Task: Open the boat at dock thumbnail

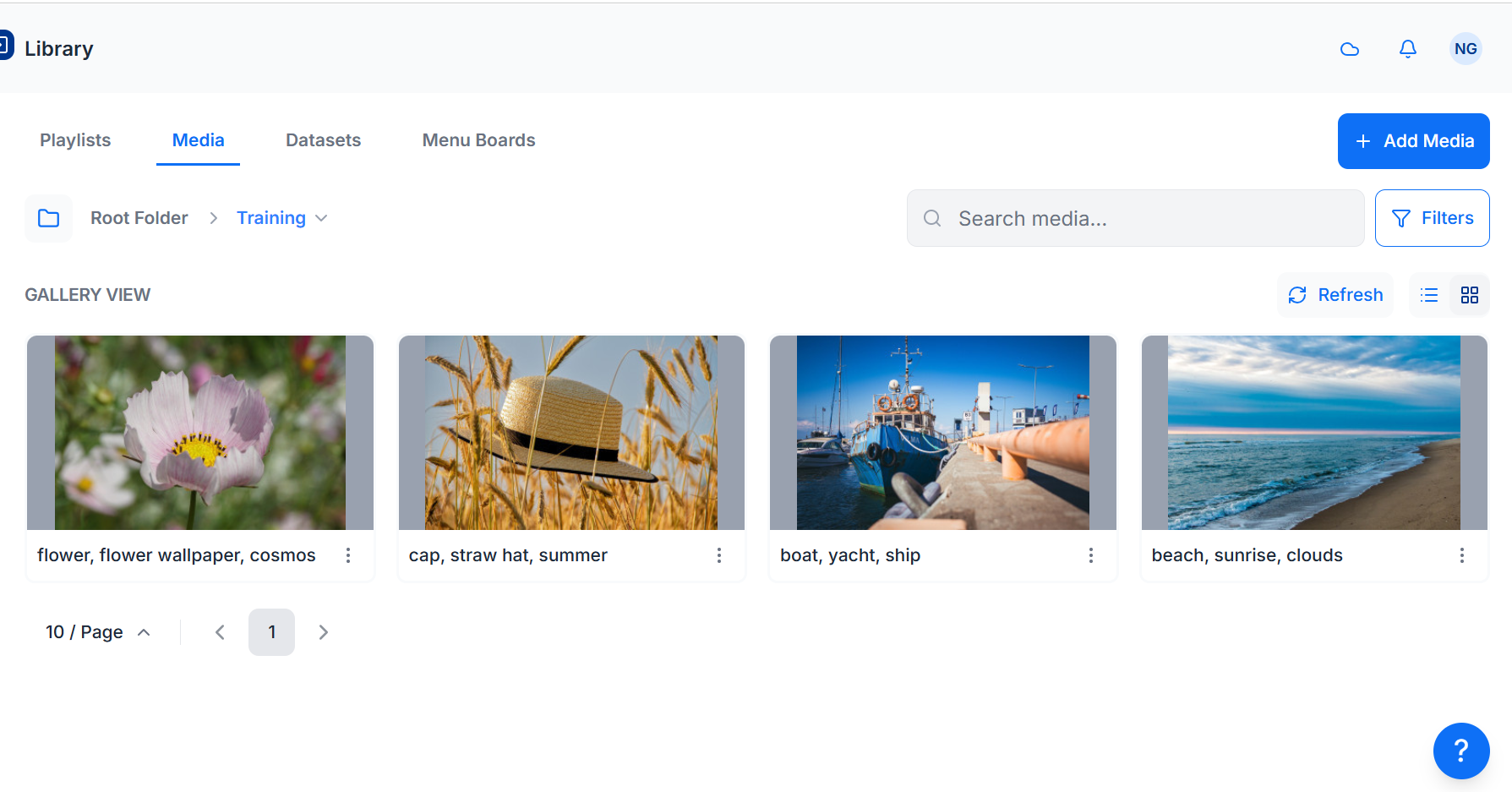Action: point(943,433)
